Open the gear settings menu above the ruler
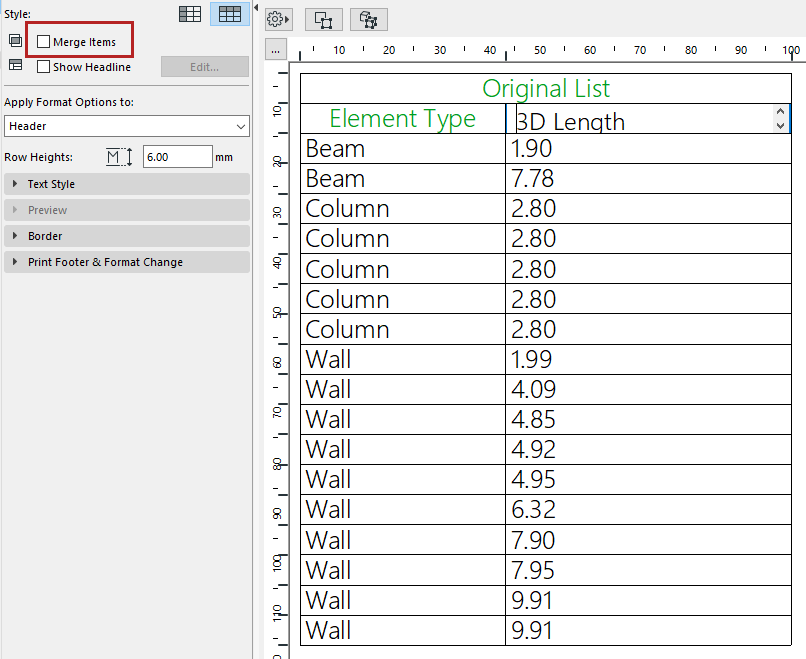 coord(278,20)
